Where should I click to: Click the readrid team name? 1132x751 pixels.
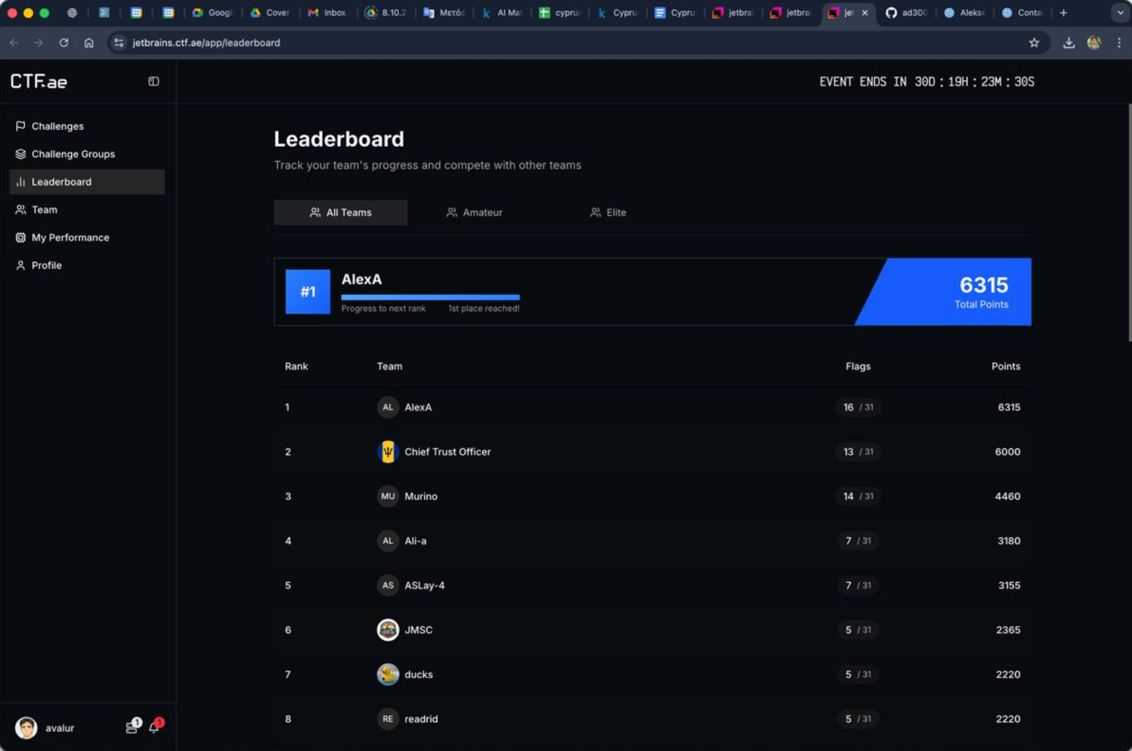tap(421, 719)
